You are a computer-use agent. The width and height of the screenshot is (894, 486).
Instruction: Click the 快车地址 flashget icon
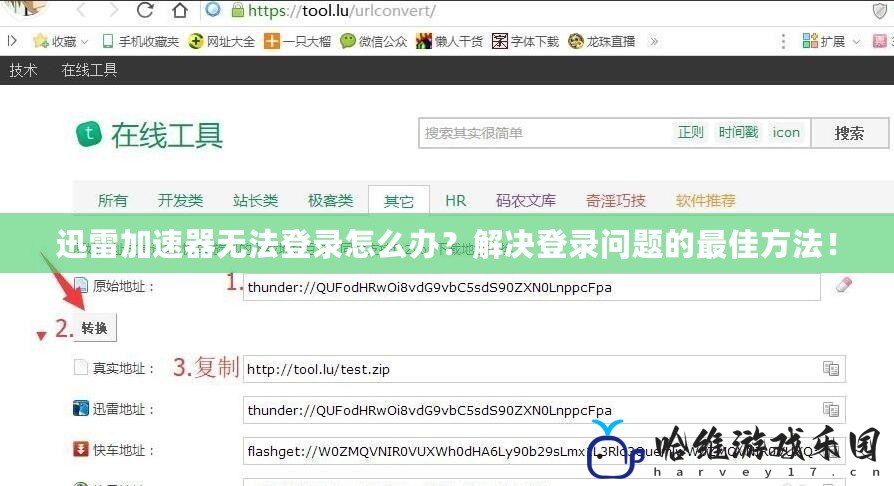[81, 449]
